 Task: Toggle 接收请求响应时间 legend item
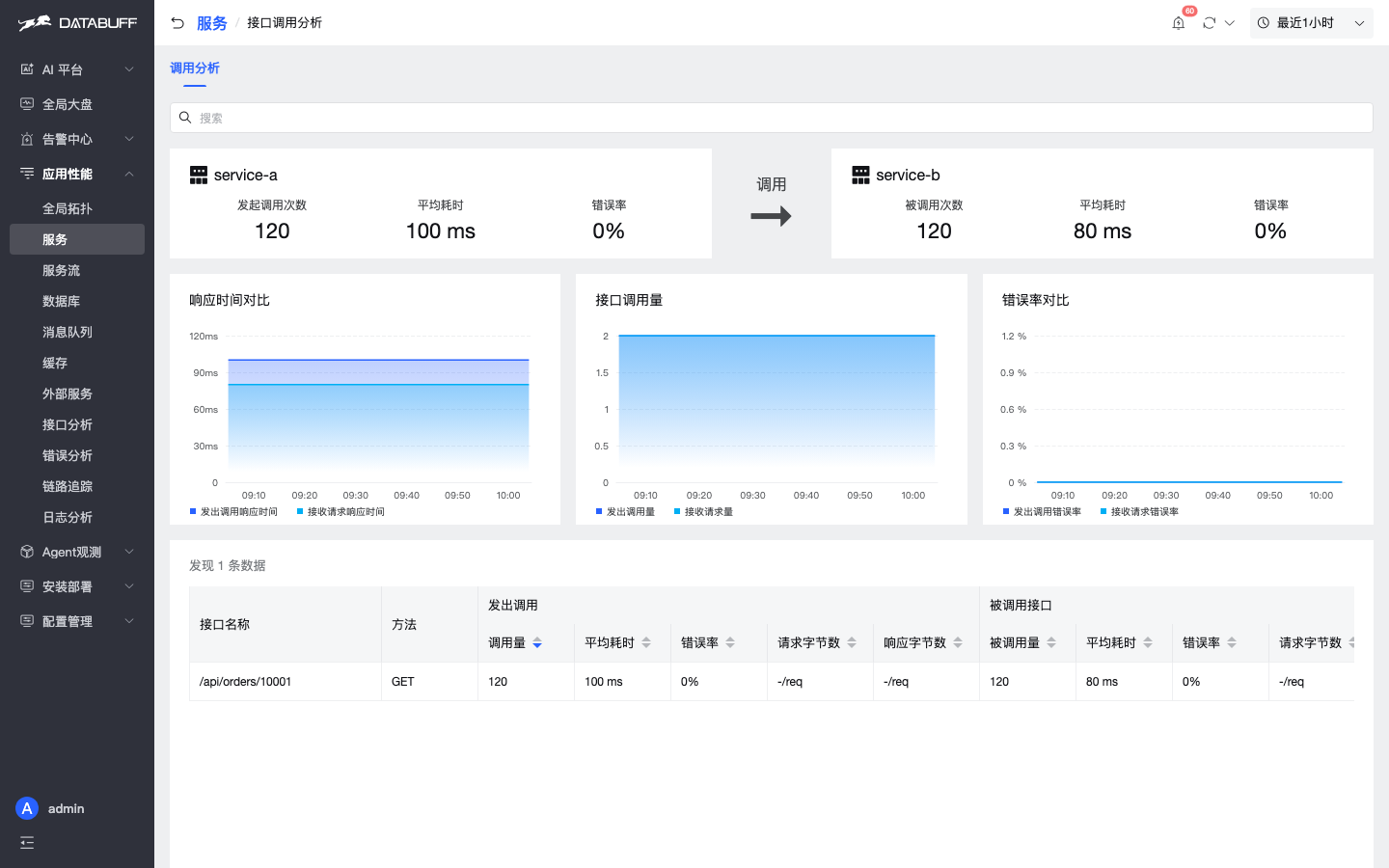click(340, 512)
